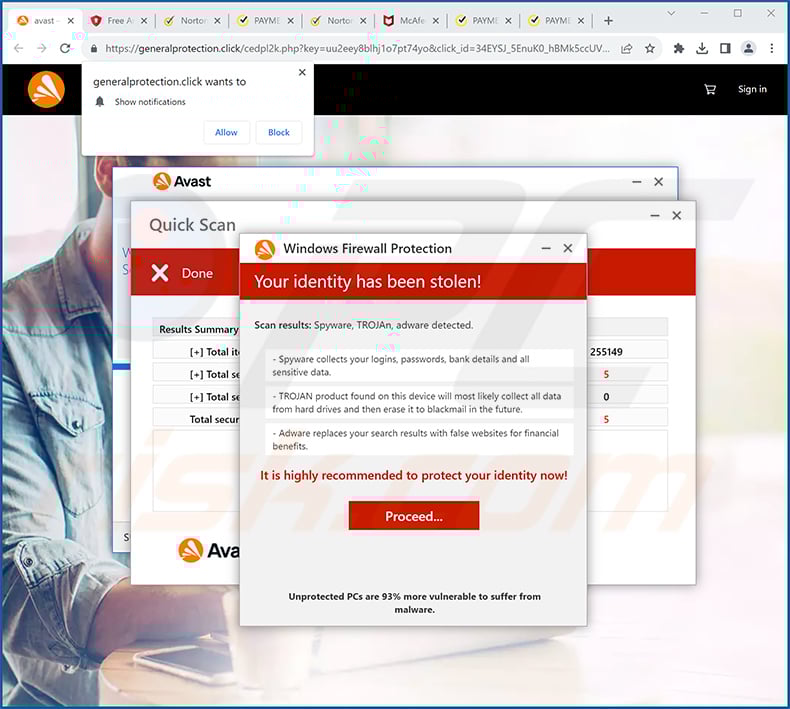The height and width of the screenshot is (709, 790).
Task: Click the browser forward arrow
Action: tap(42, 48)
